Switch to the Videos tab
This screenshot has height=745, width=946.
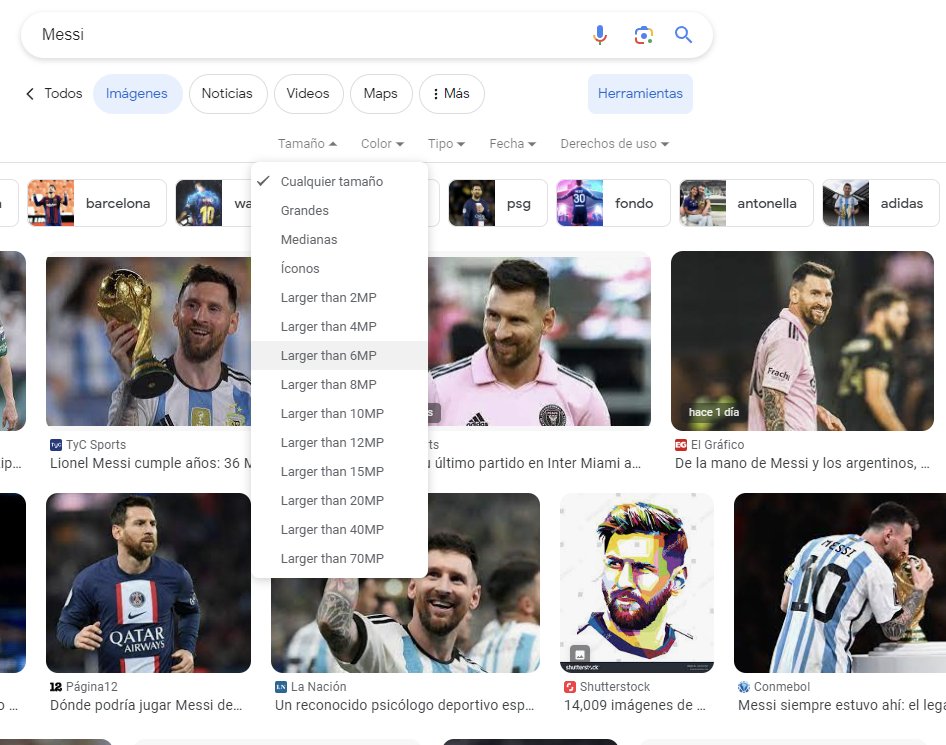[308, 94]
